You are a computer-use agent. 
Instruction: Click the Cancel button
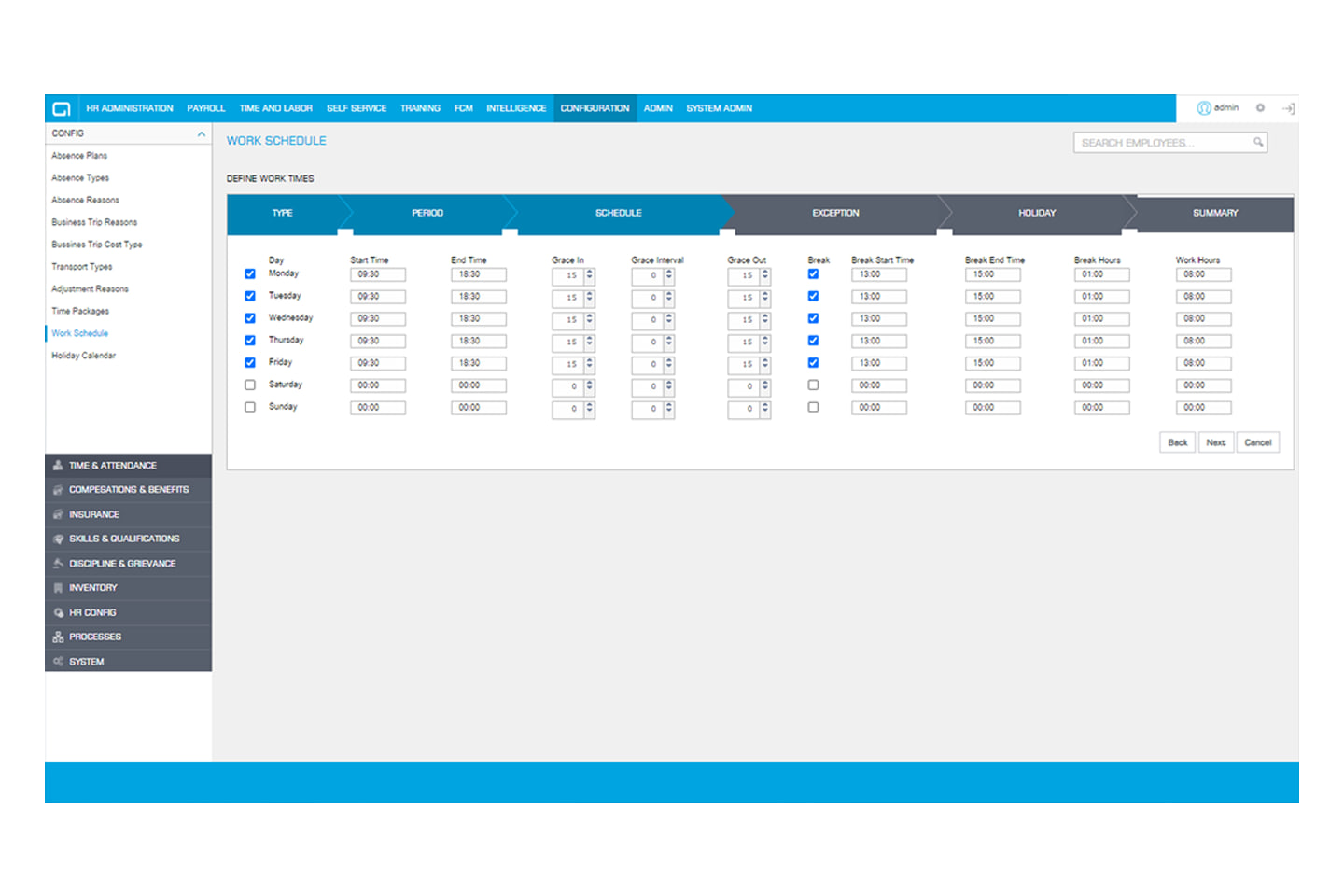(x=1258, y=442)
